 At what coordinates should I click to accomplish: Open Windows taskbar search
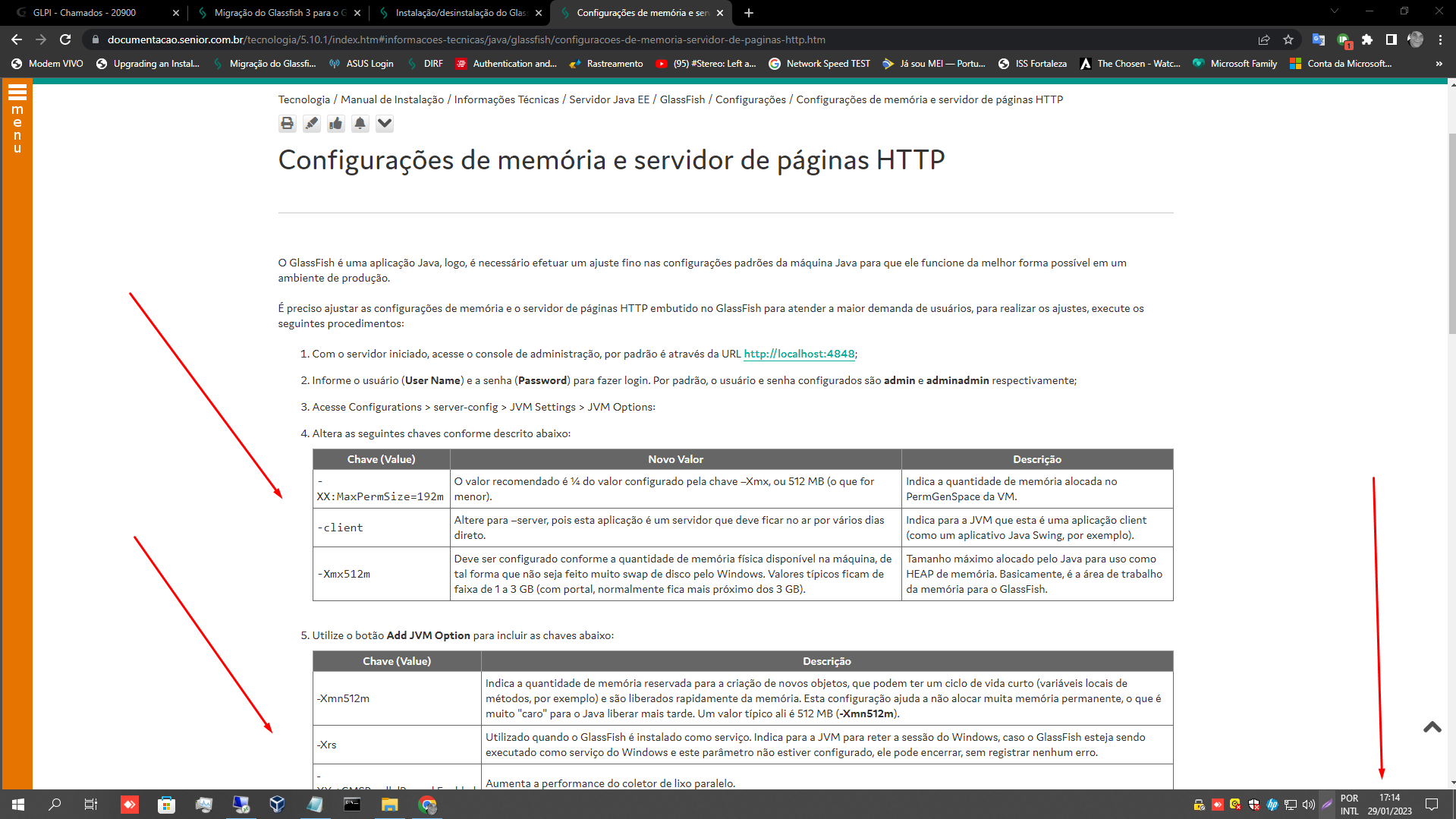(55, 805)
